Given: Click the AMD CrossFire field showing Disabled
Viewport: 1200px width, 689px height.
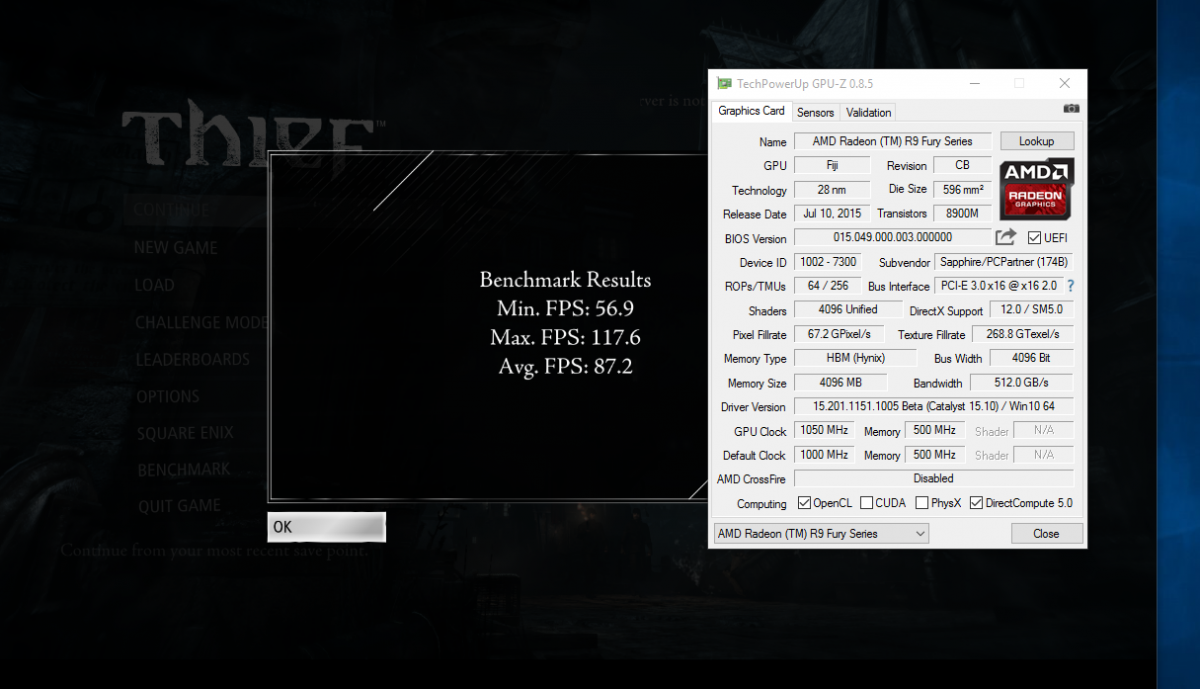Looking at the screenshot, I should tap(934, 479).
